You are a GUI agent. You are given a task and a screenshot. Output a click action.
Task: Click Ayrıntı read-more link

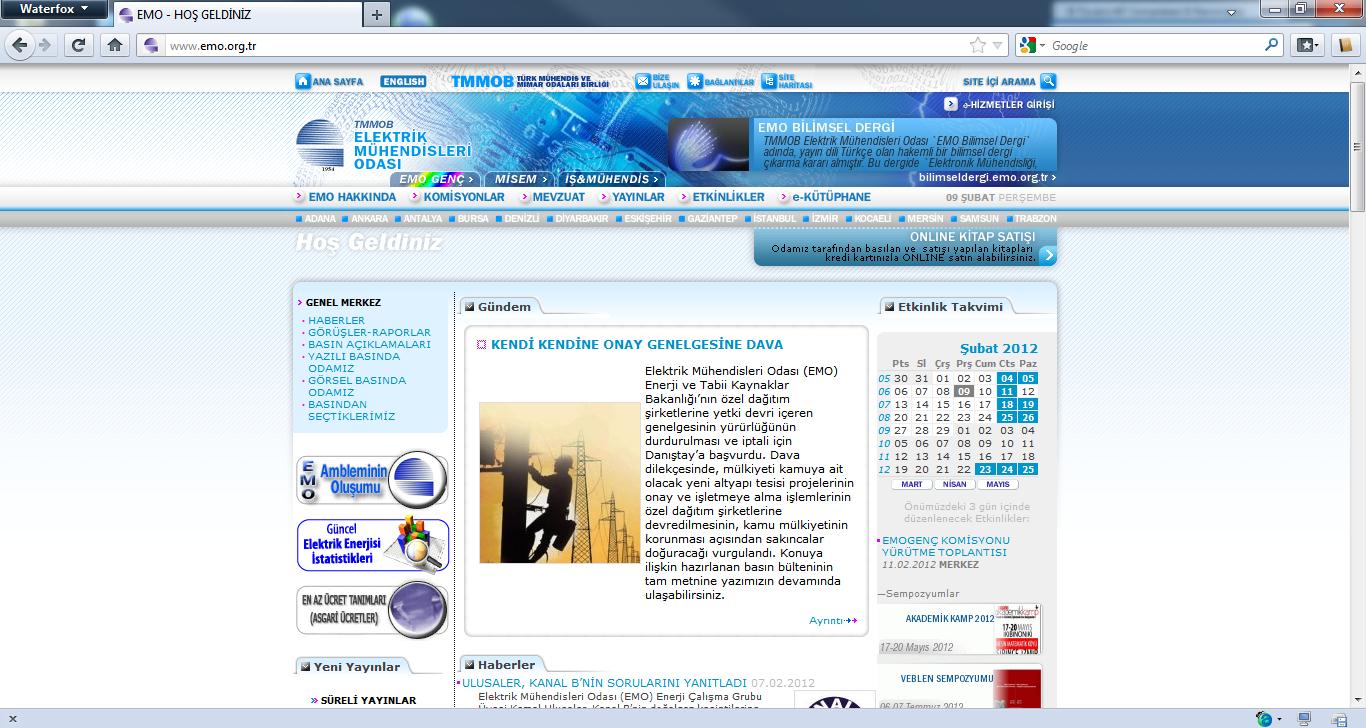832,620
